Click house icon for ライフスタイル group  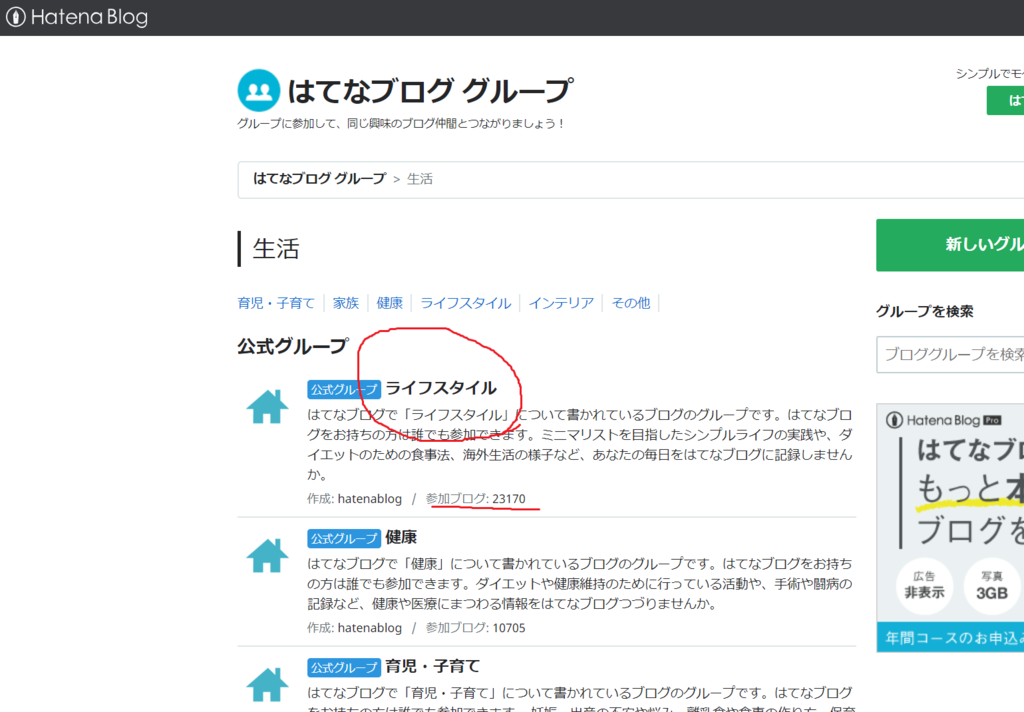click(x=267, y=406)
